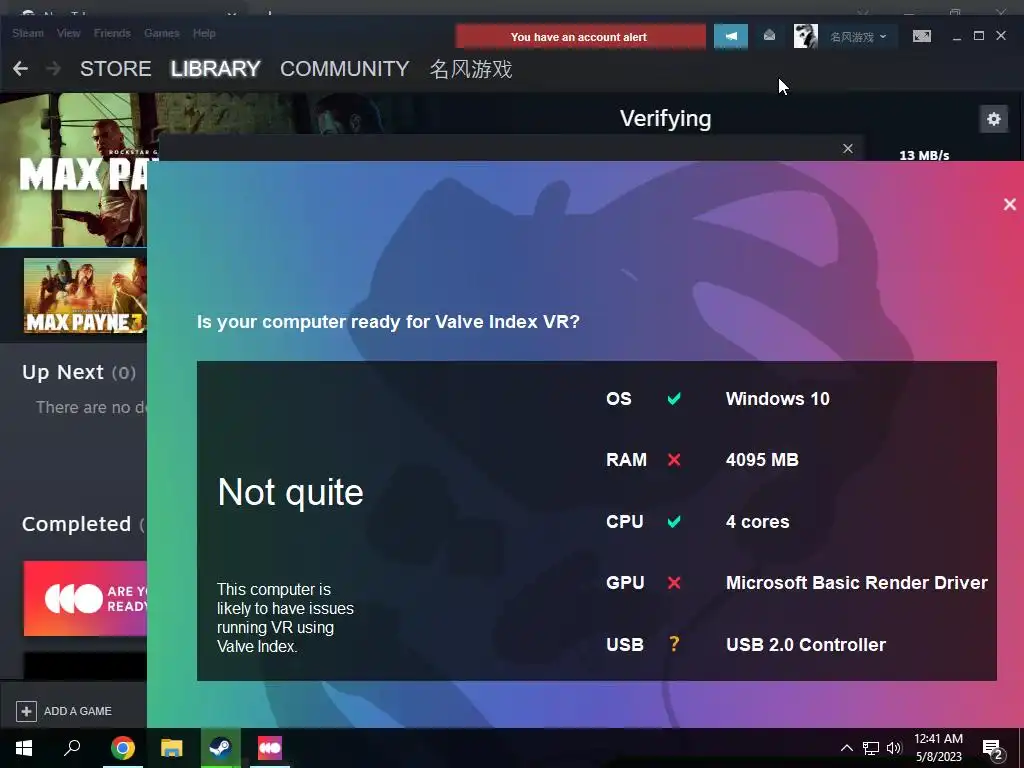1024x768 pixels.
Task: Open Google Chrome from taskbar
Action: (x=122, y=748)
